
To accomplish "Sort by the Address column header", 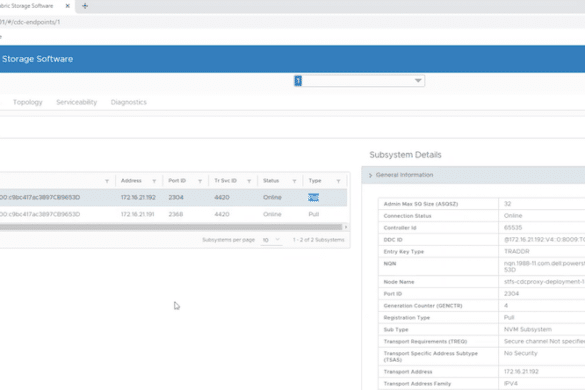I will tap(131, 181).
